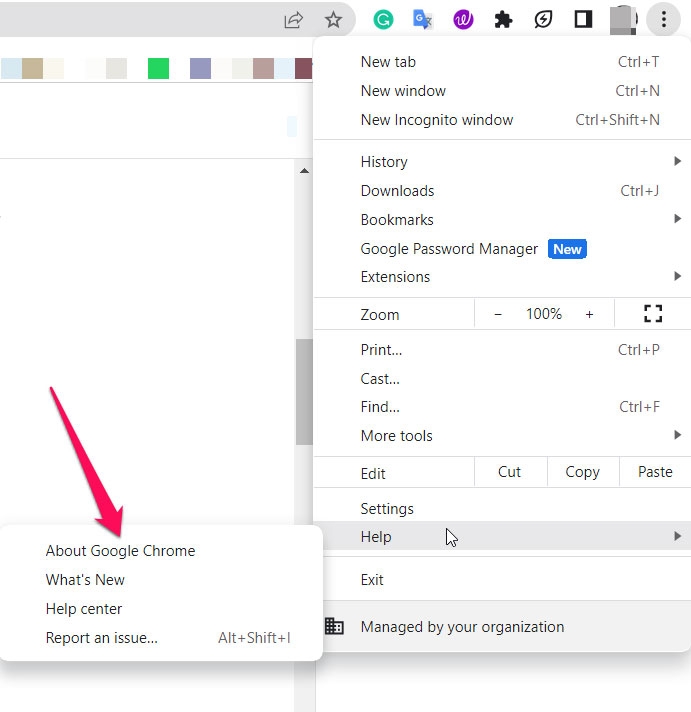
Task: Open the profile avatar menu
Action: click(623, 20)
